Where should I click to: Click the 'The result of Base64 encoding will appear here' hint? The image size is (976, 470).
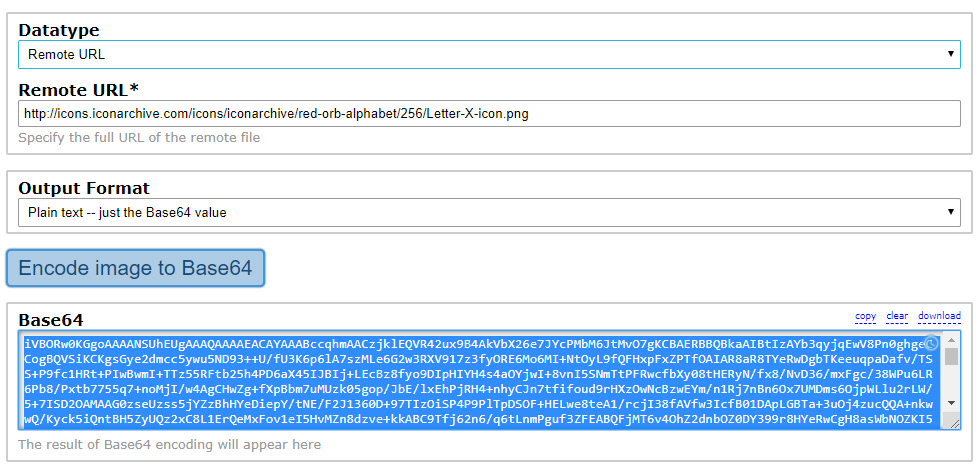coord(169,444)
